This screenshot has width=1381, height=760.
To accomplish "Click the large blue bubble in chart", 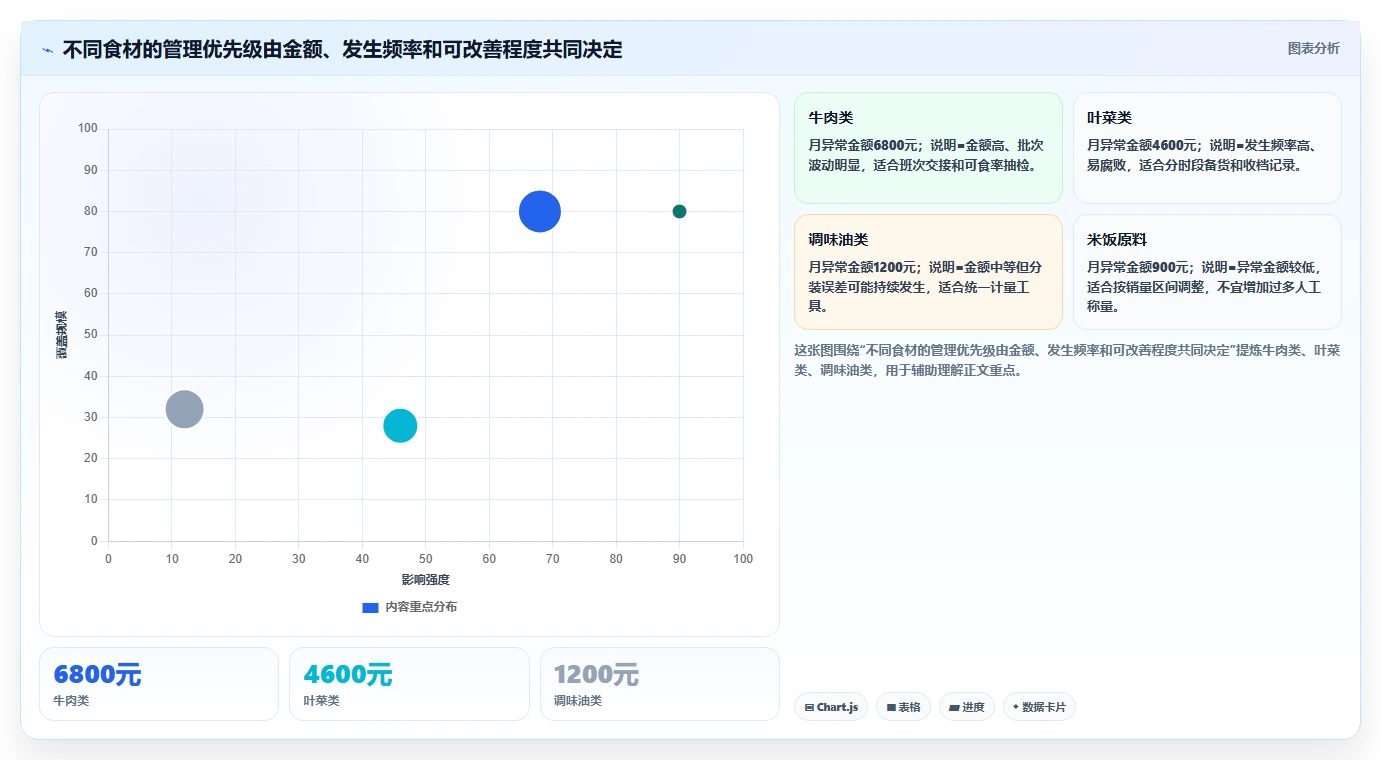I will [540, 211].
